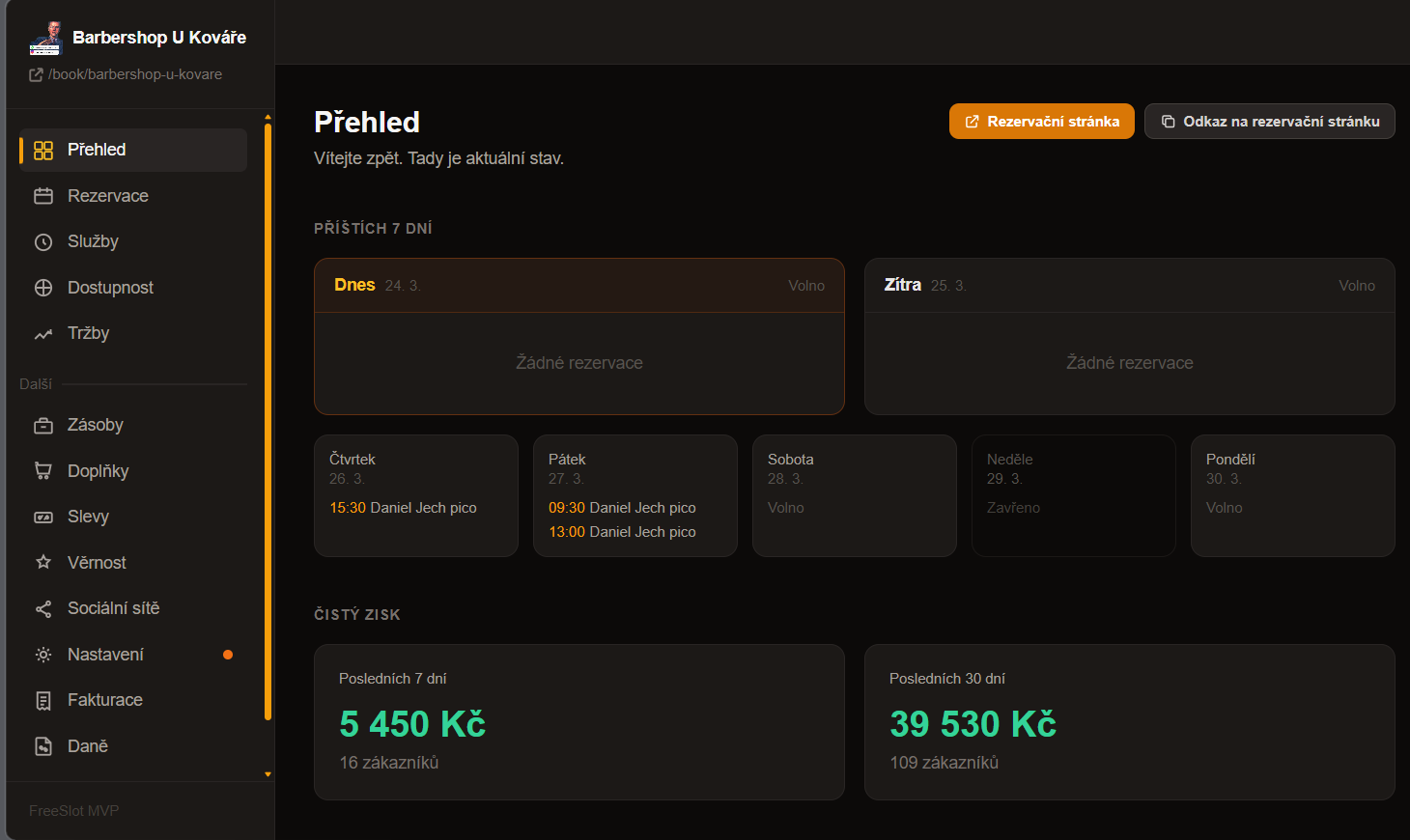The height and width of the screenshot is (840, 1410).
Task: Click the Služby clock icon
Action: pyautogui.click(x=43, y=242)
